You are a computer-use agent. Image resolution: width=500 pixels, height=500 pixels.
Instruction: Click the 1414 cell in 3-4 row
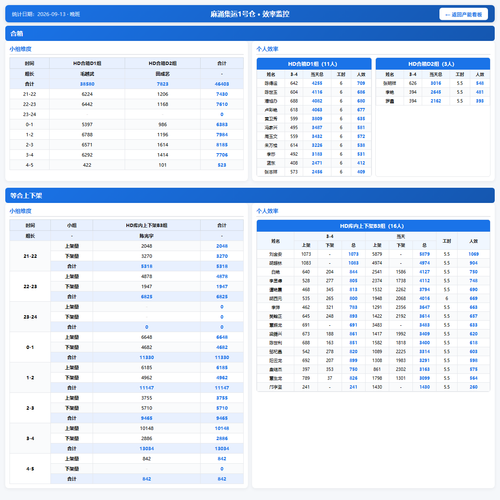(x=162, y=155)
